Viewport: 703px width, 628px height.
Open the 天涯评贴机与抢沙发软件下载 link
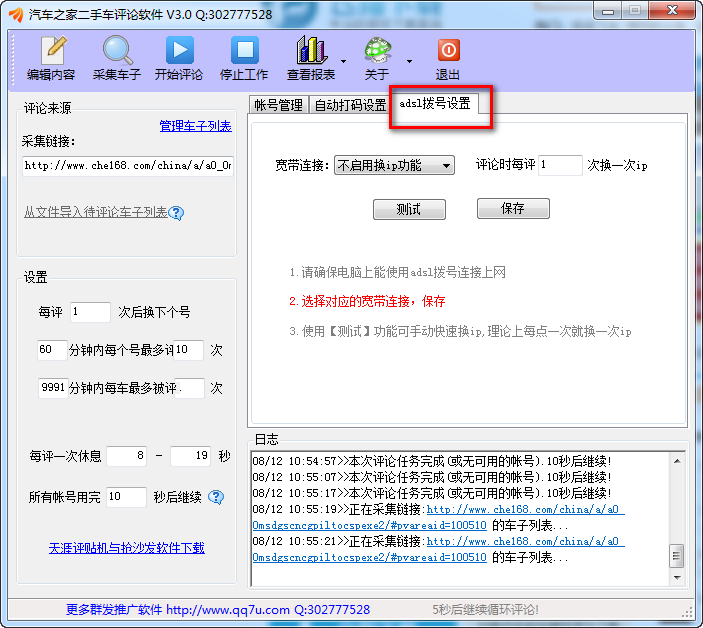126,548
